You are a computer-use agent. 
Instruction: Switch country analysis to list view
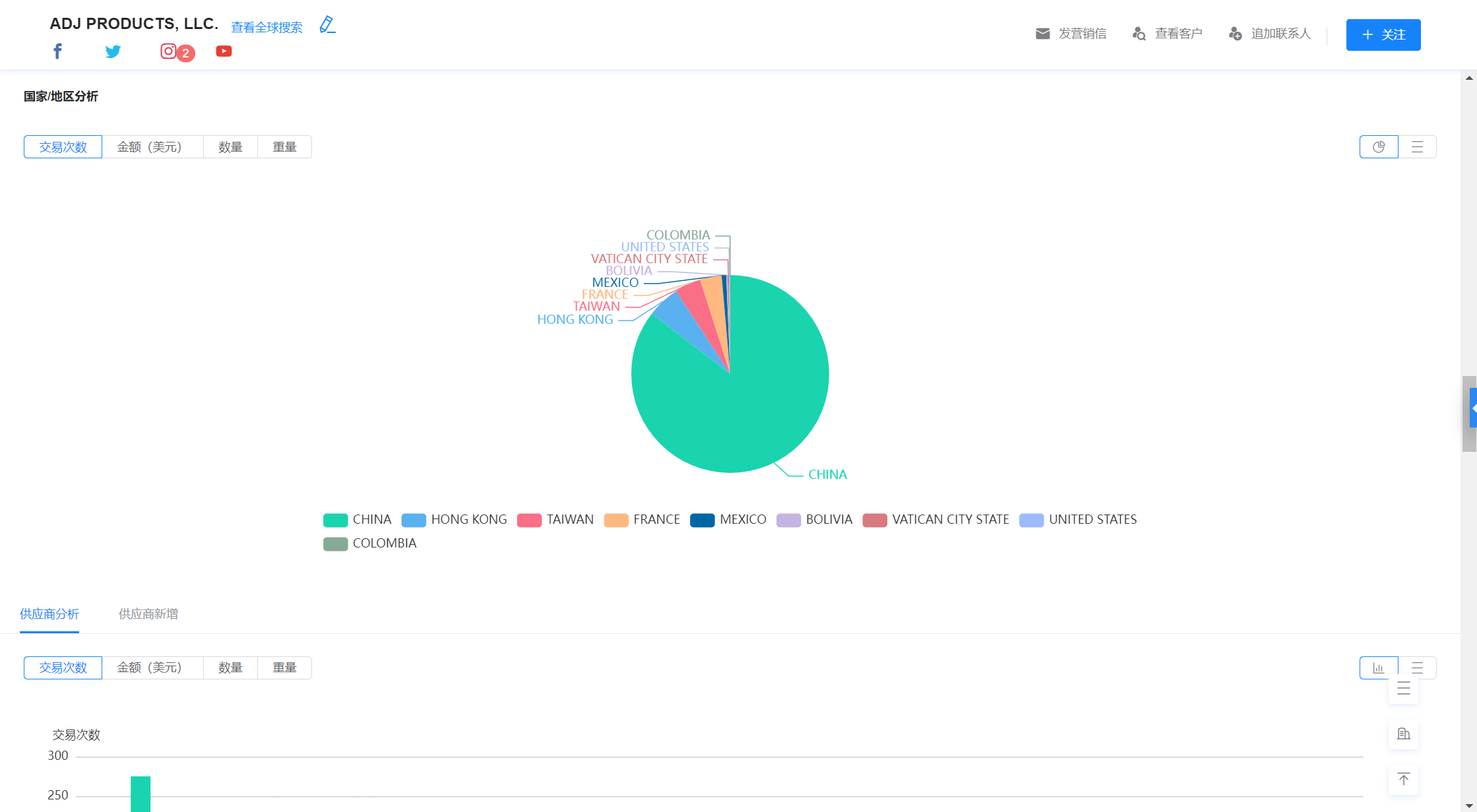(1417, 147)
